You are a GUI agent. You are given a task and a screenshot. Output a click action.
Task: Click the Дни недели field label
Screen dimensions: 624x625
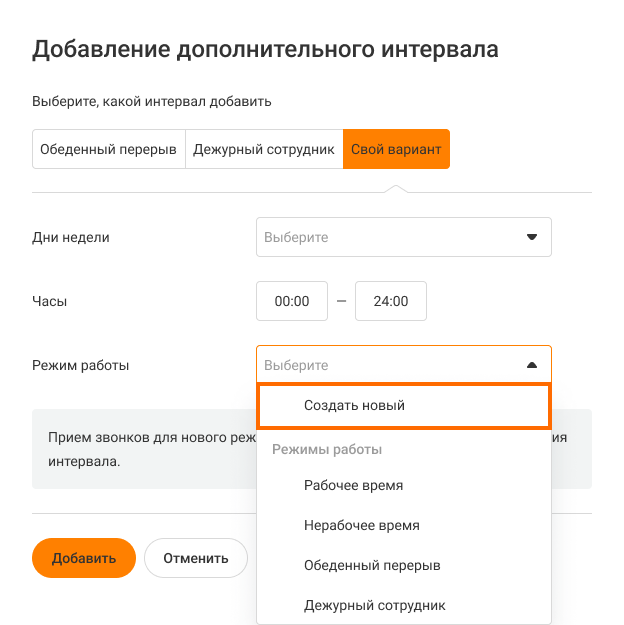pyautogui.click(x=71, y=238)
